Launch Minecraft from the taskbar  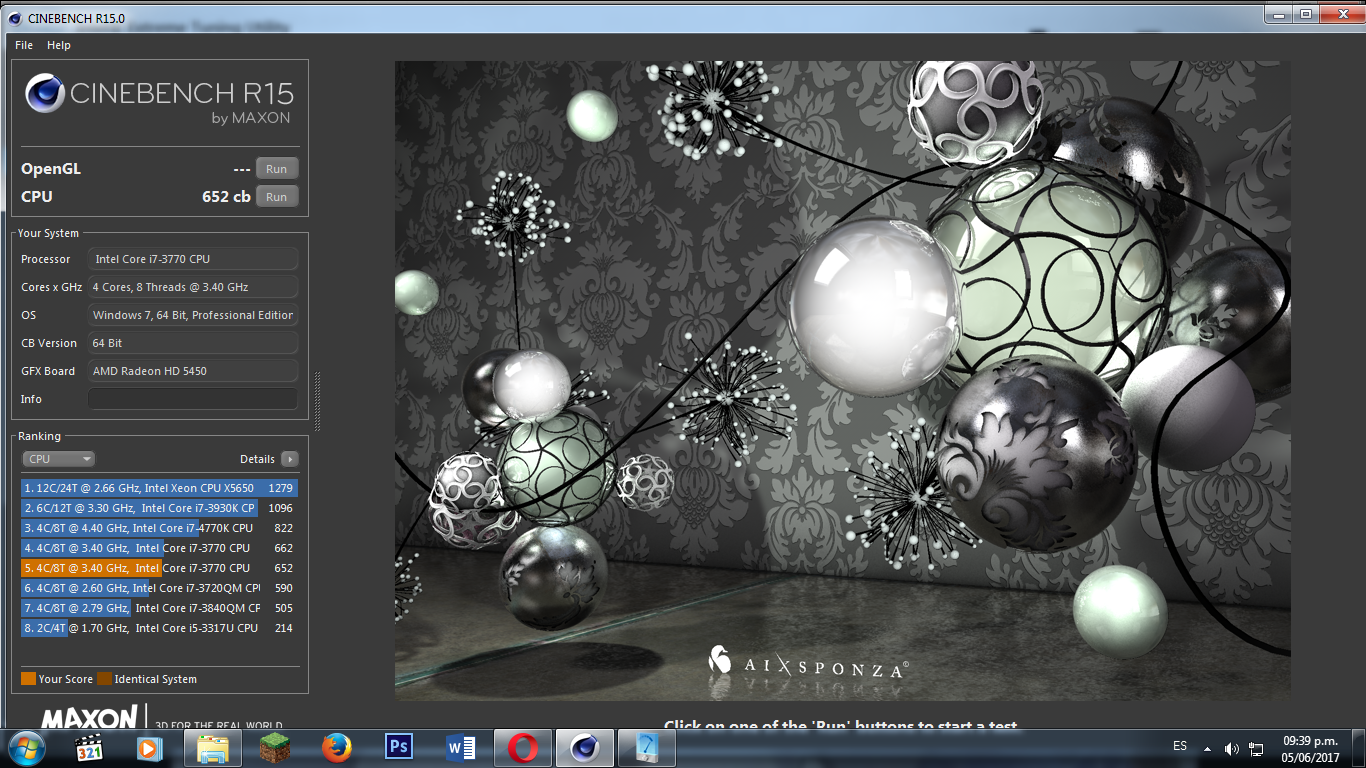pos(273,748)
